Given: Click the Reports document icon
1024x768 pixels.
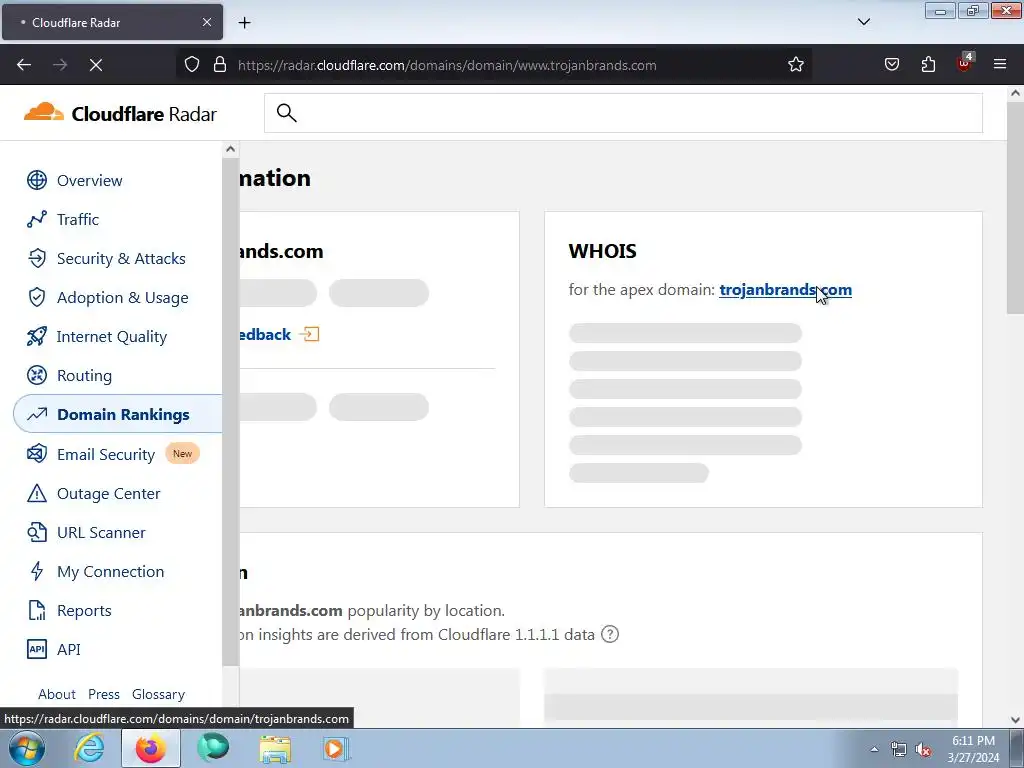Looking at the screenshot, I should 37,611.
